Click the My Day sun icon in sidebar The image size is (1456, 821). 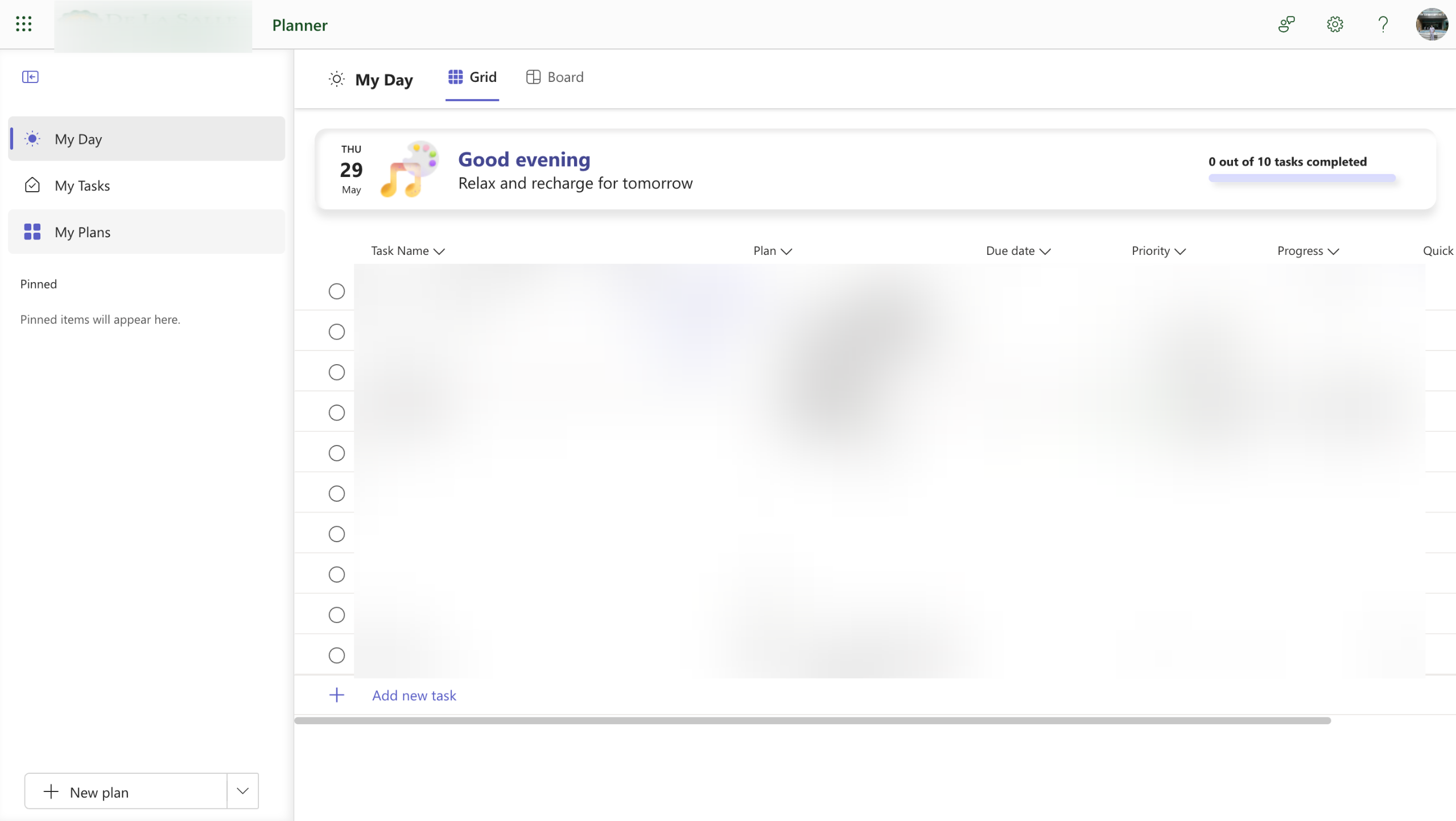[32, 139]
